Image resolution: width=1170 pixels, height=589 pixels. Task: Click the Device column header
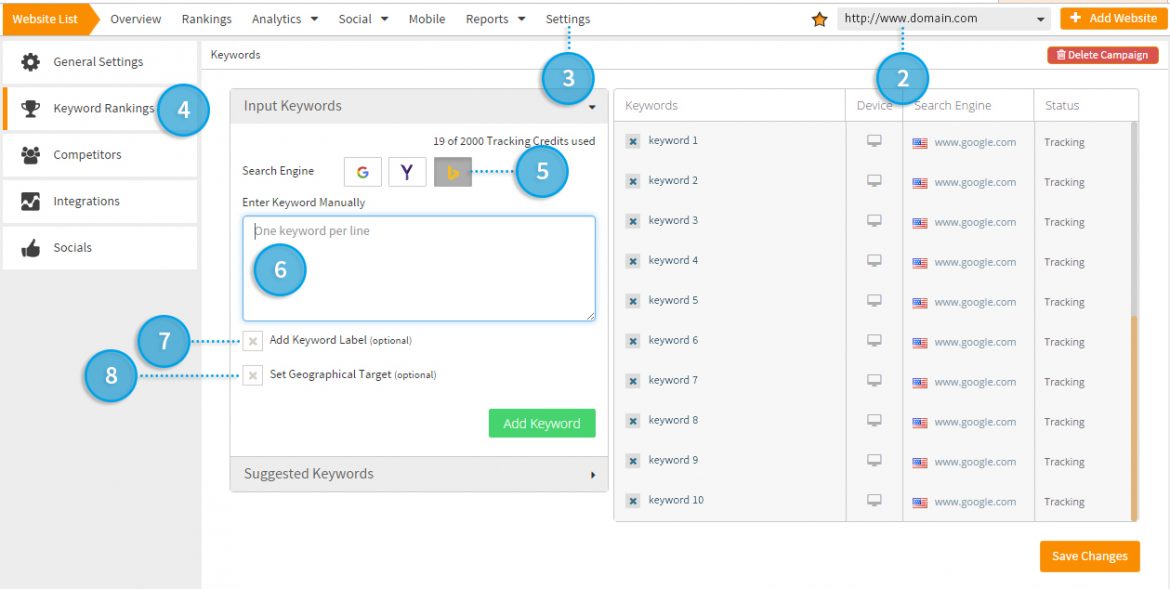pos(875,106)
